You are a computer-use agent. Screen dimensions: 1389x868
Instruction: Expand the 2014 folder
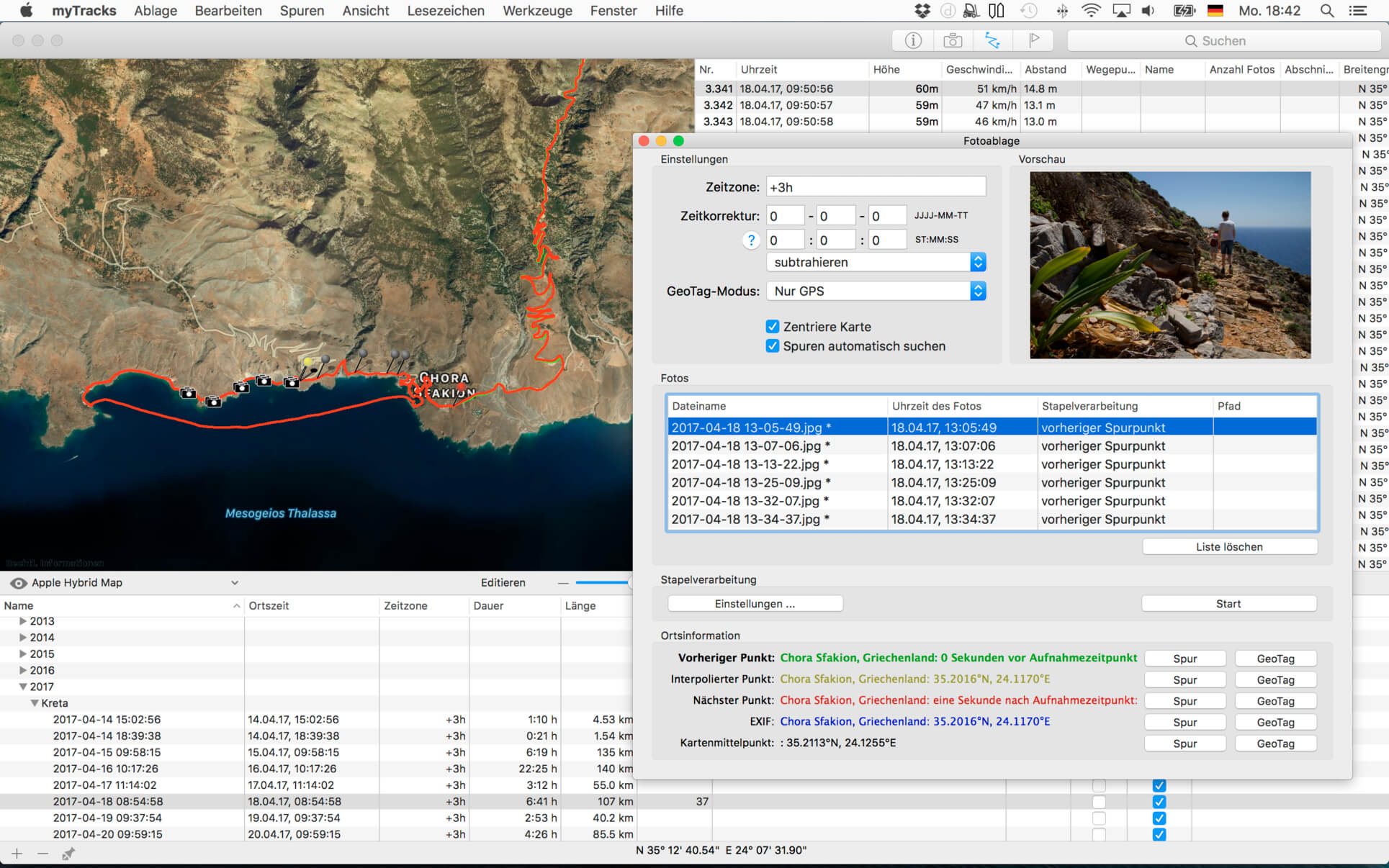coord(23,638)
